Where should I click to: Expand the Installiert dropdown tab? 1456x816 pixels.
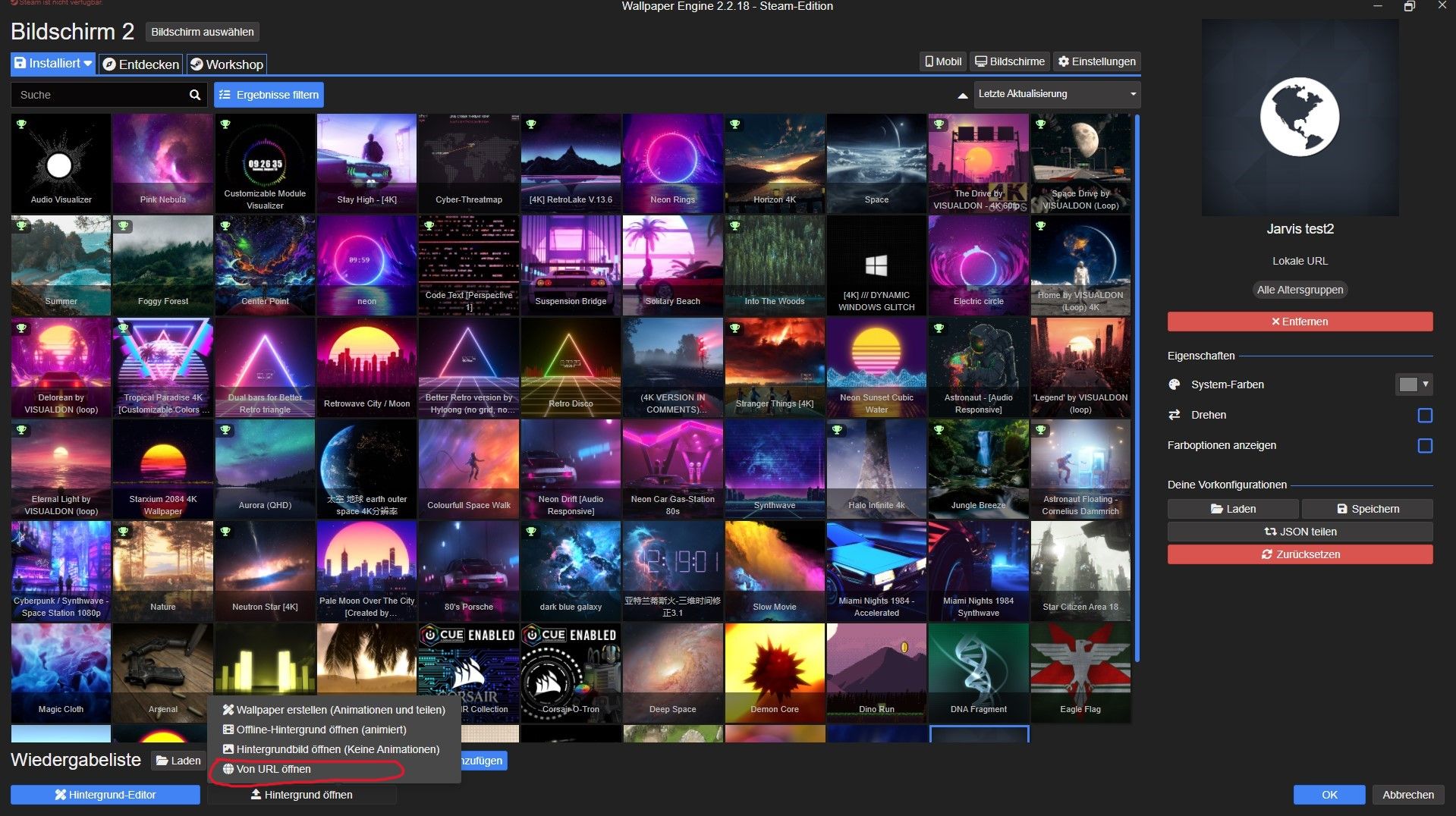pos(53,64)
